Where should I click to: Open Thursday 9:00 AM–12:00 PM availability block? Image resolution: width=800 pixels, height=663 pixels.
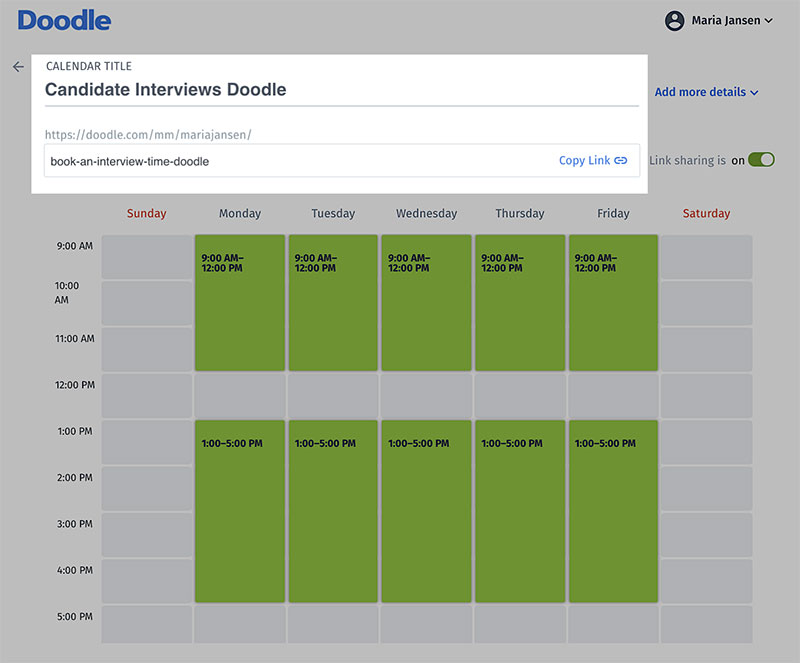[x=520, y=303]
